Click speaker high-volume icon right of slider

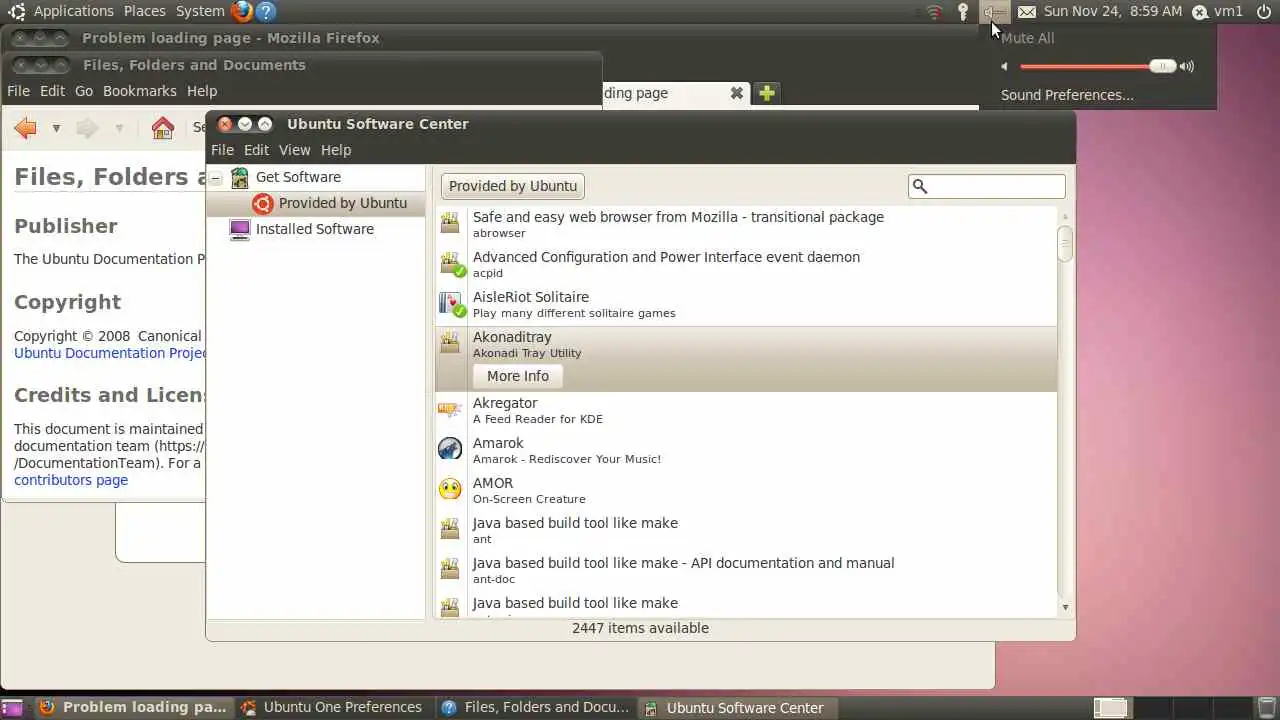1186,67
